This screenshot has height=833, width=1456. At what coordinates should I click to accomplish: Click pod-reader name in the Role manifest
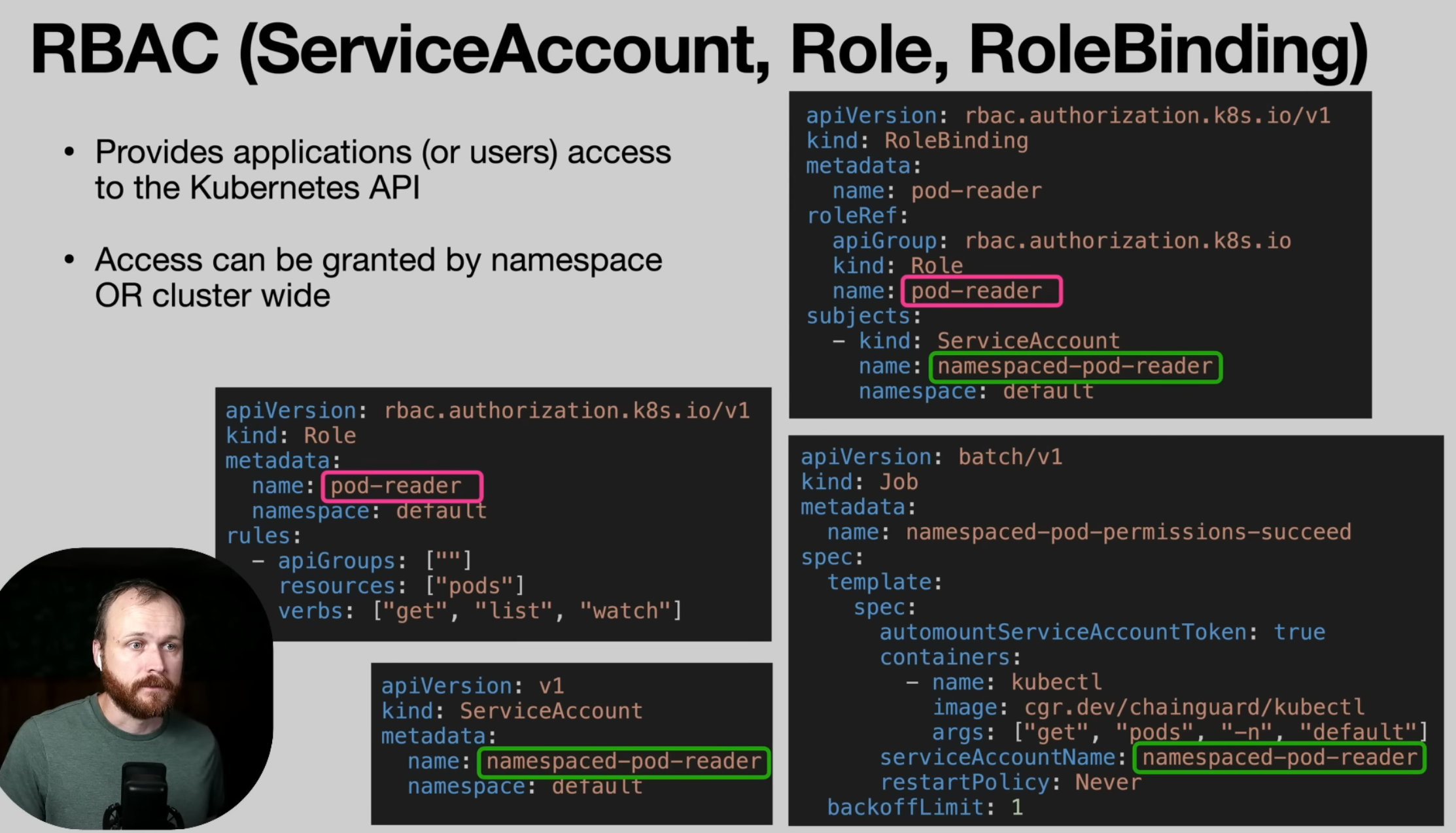[x=402, y=486]
